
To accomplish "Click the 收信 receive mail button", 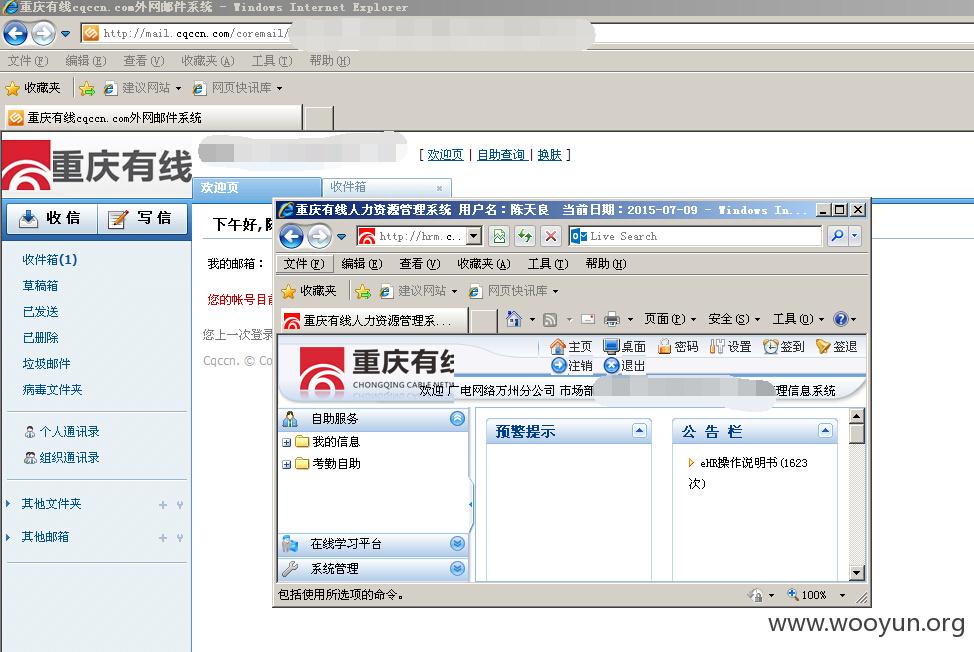I will (52, 218).
